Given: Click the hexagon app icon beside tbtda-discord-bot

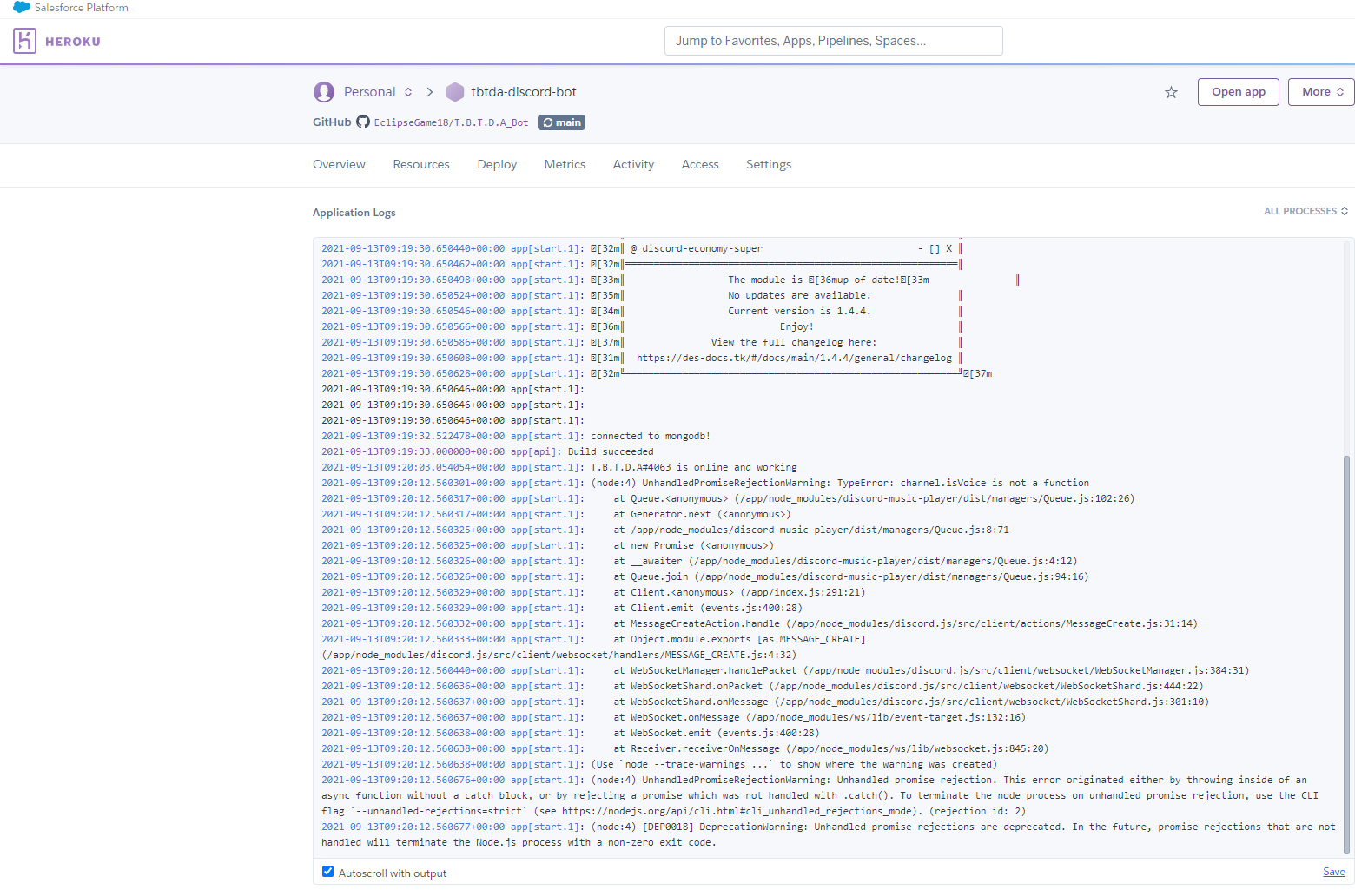Looking at the screenshot, I should (x=455, y=91).
